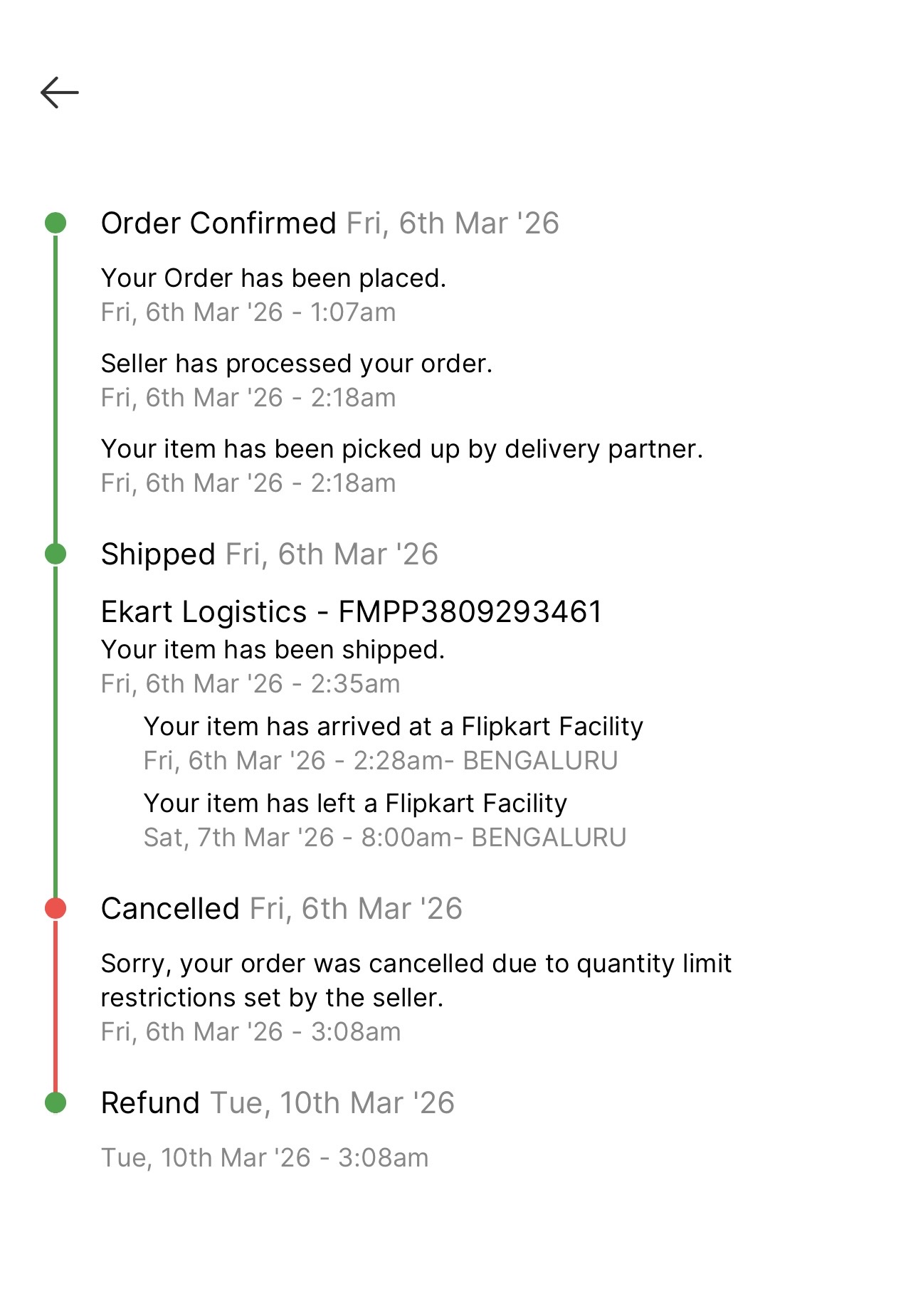
Task: Click the 8:00am BENGALURU timestamp
Action: [384, 838]
